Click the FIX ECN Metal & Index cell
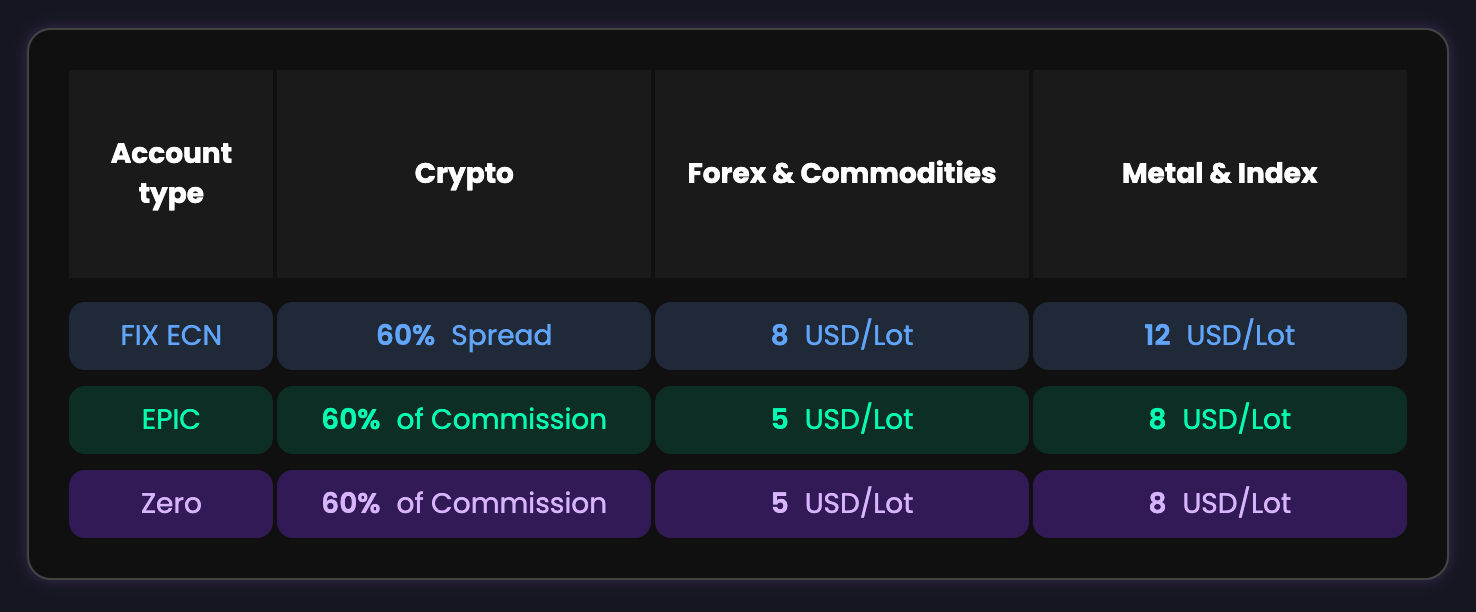This screenshot has width=1476, height=612. tap(1220, 335)
